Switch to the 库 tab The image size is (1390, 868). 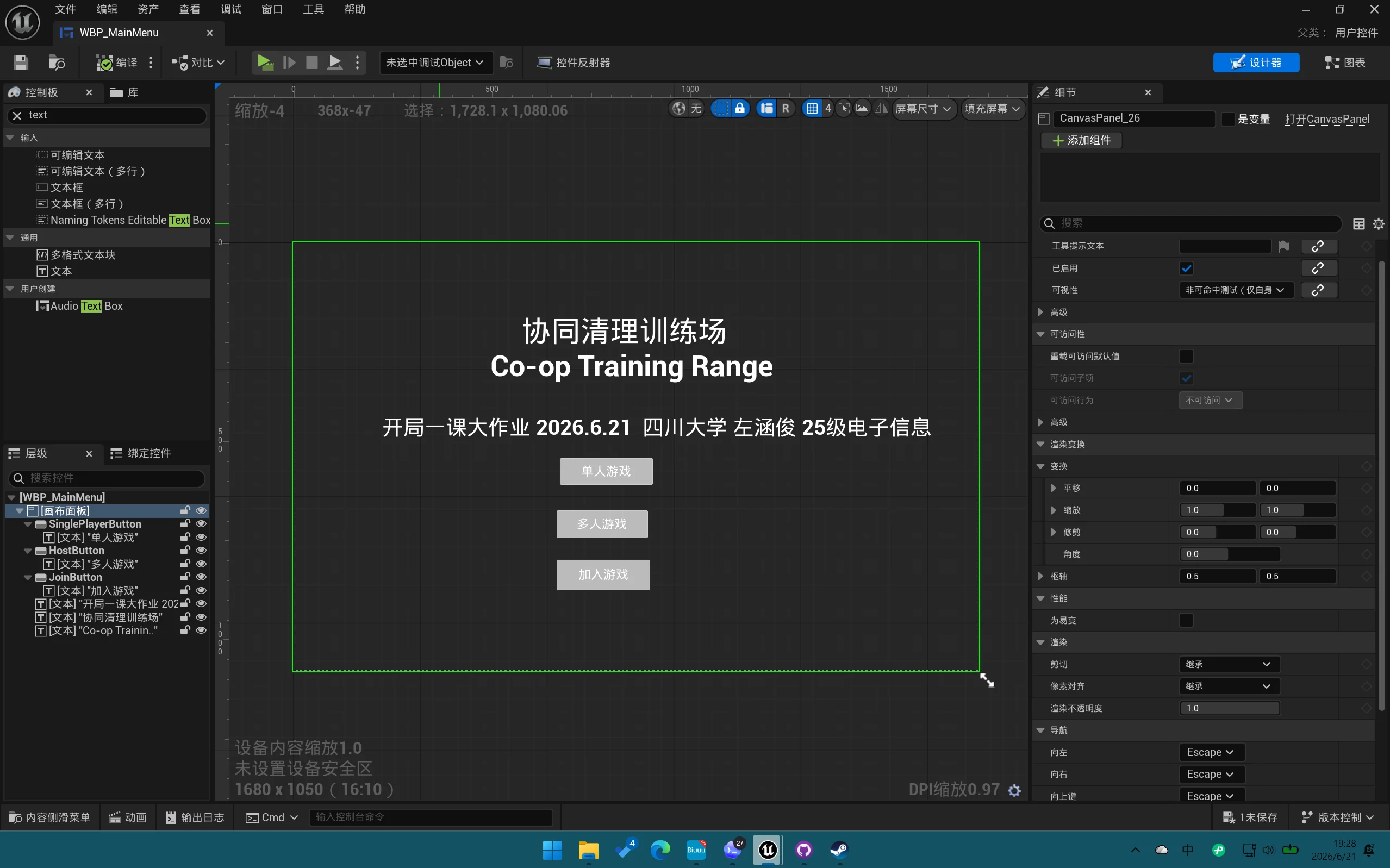pyautogui.click(x=124, y=92)
